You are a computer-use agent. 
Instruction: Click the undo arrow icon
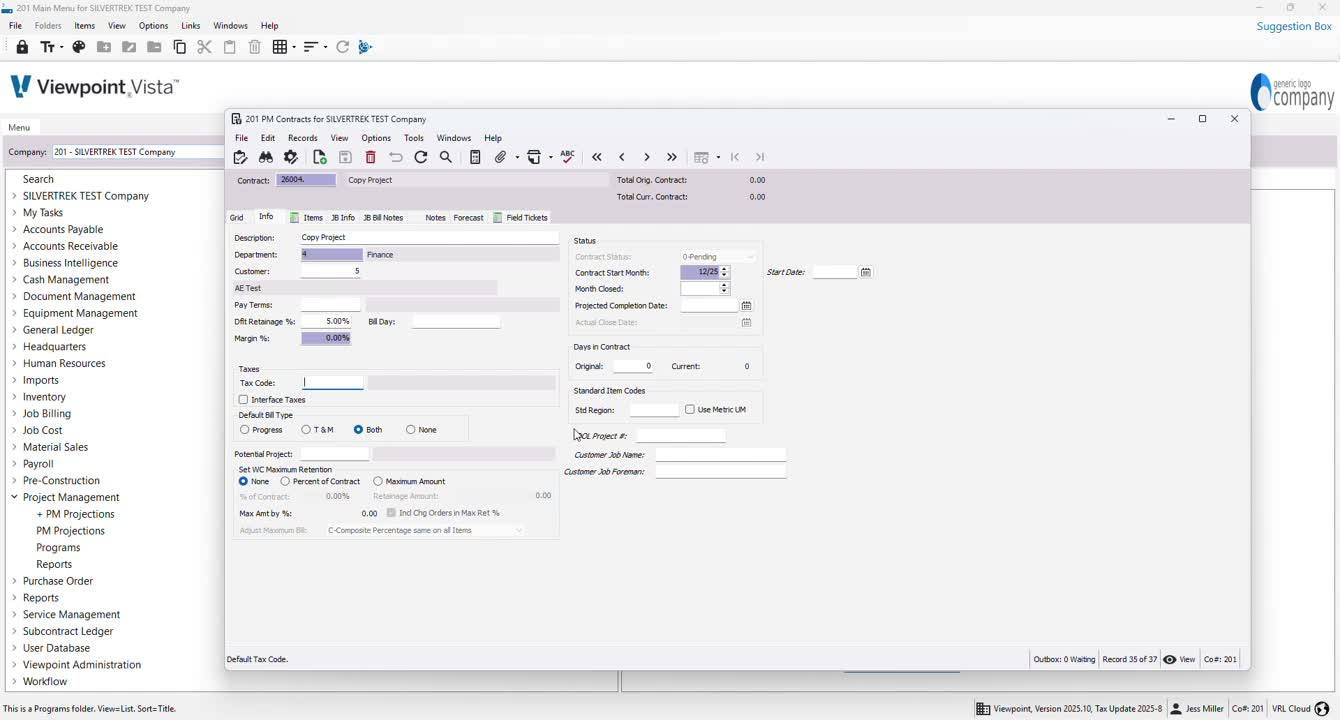(x=396, y=157)
